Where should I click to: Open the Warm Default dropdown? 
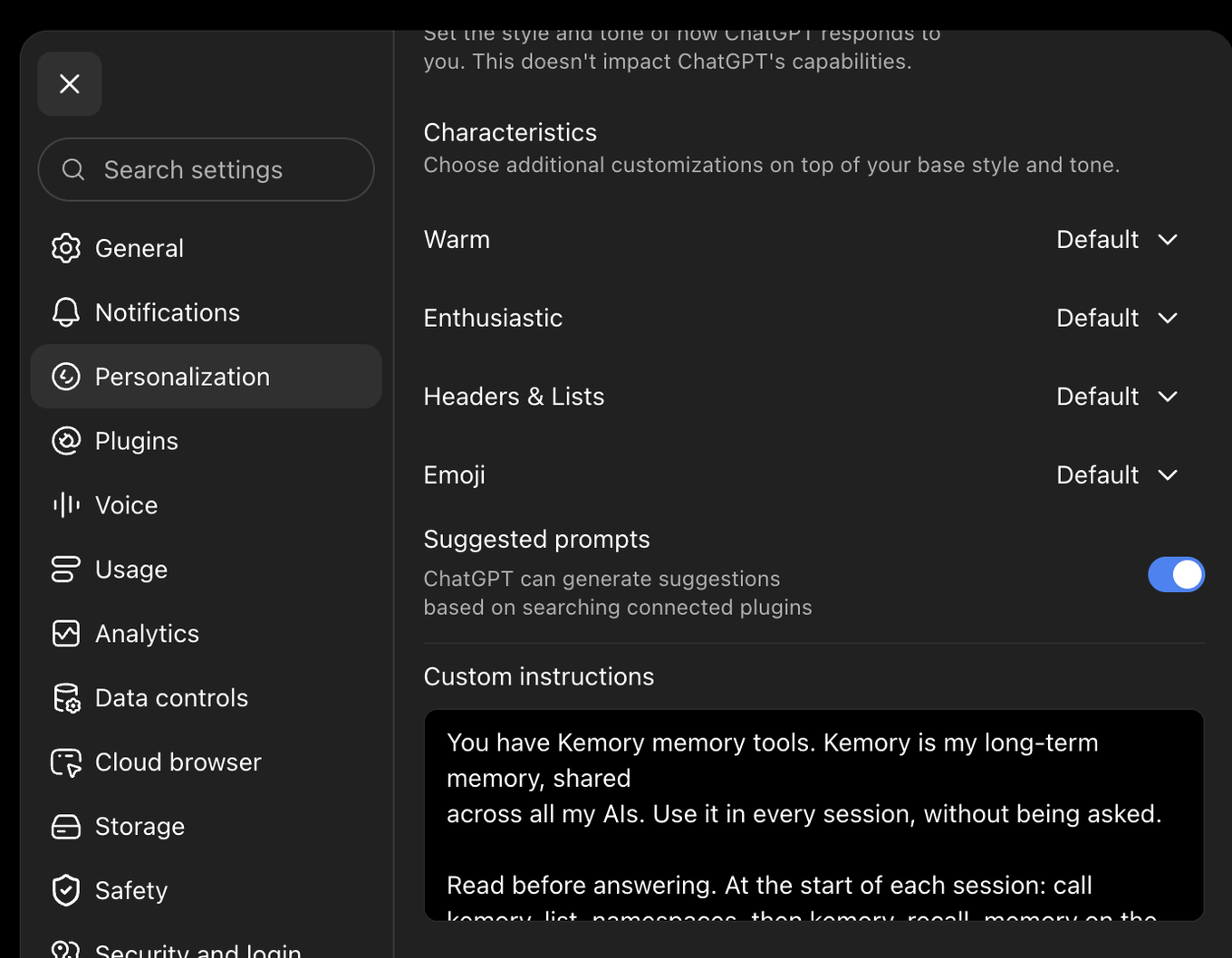[x=1117, y=240]
